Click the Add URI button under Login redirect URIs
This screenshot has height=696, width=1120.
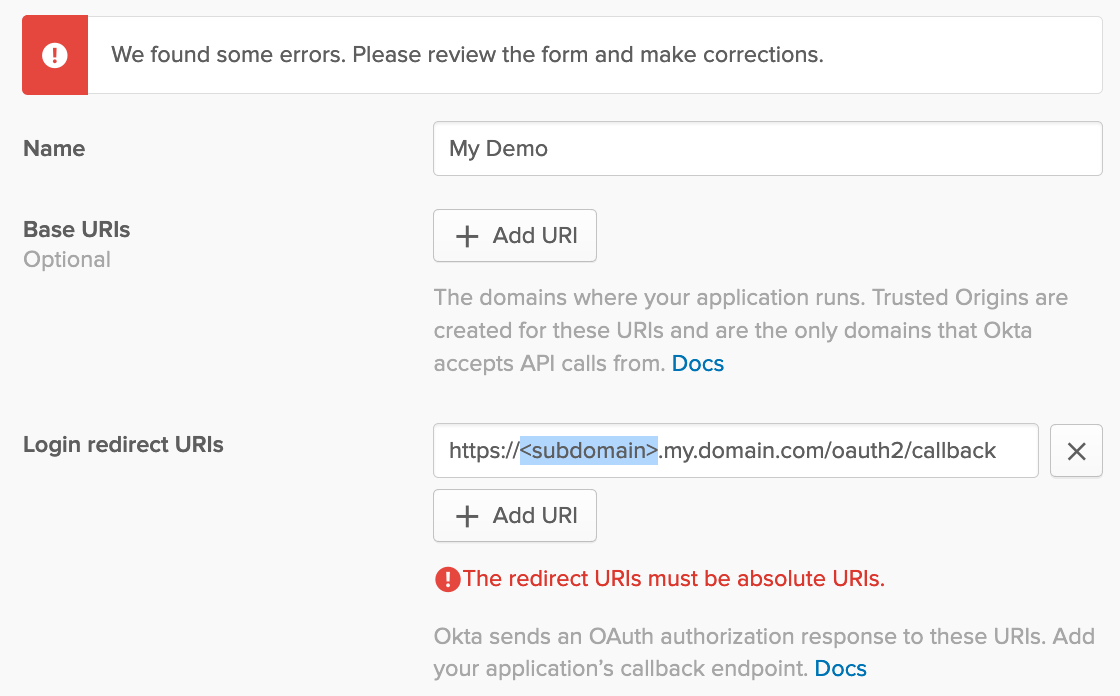pos(514,515)
